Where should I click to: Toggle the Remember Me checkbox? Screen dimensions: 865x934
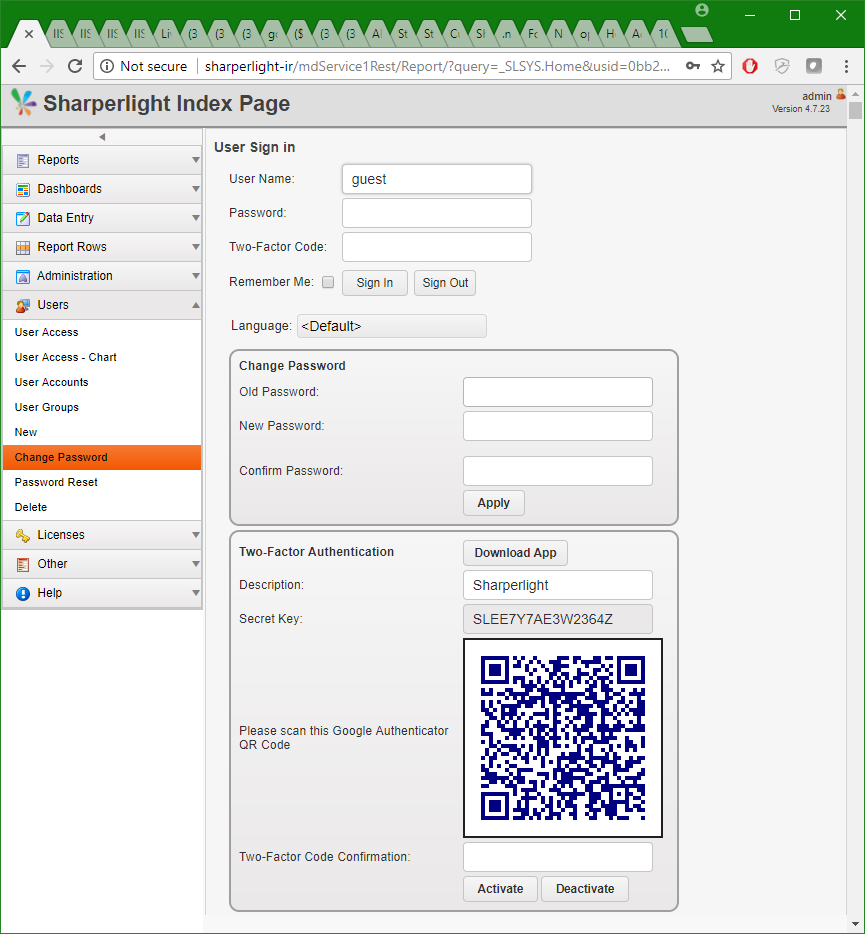pos(328,282)
